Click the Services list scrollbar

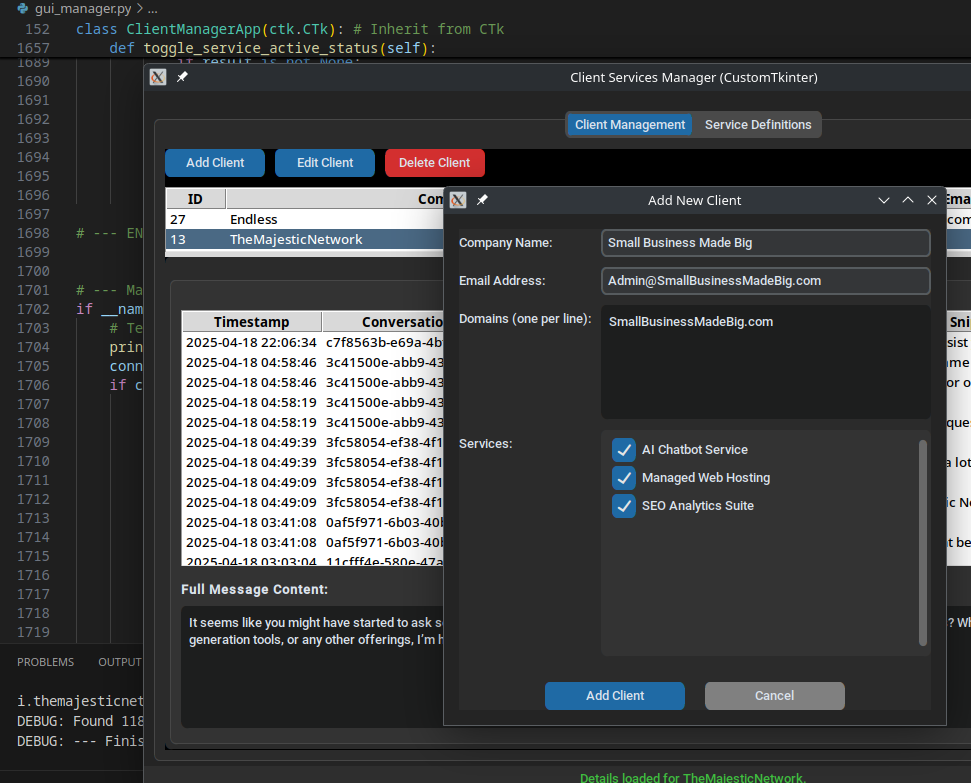coord(923,543)
